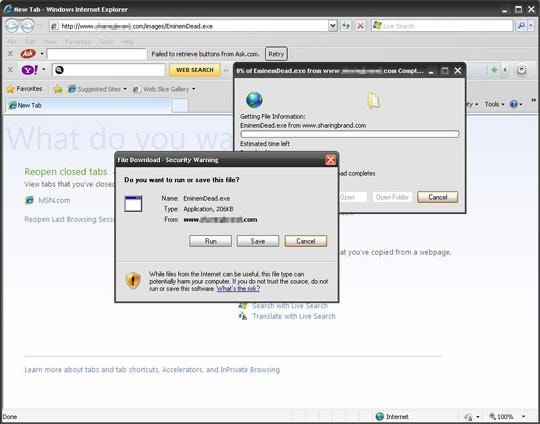Open the What's the risk? link
This screenshot has height=424, width=540.
(238, 289)
